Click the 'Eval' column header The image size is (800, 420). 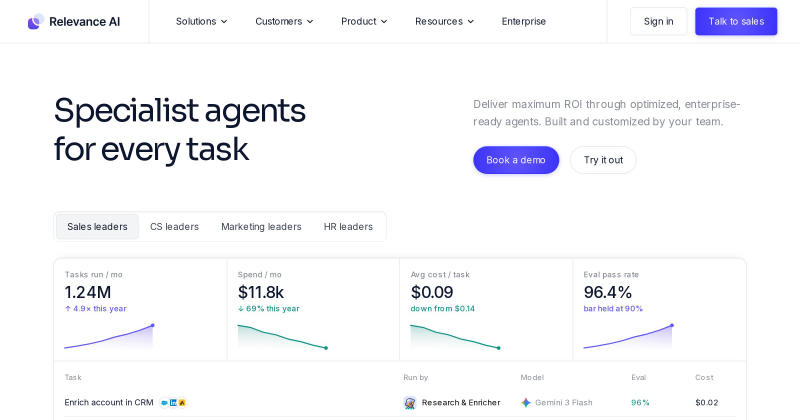639,378
